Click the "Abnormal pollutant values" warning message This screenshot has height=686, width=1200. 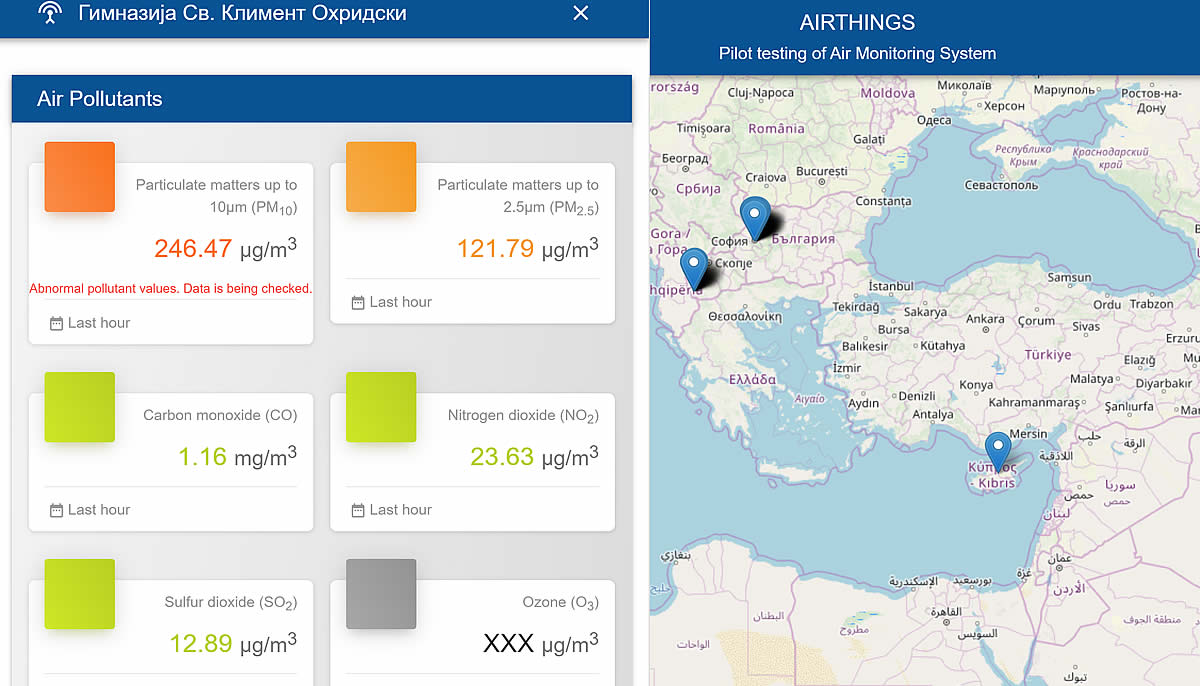click(x=171, y=289)
